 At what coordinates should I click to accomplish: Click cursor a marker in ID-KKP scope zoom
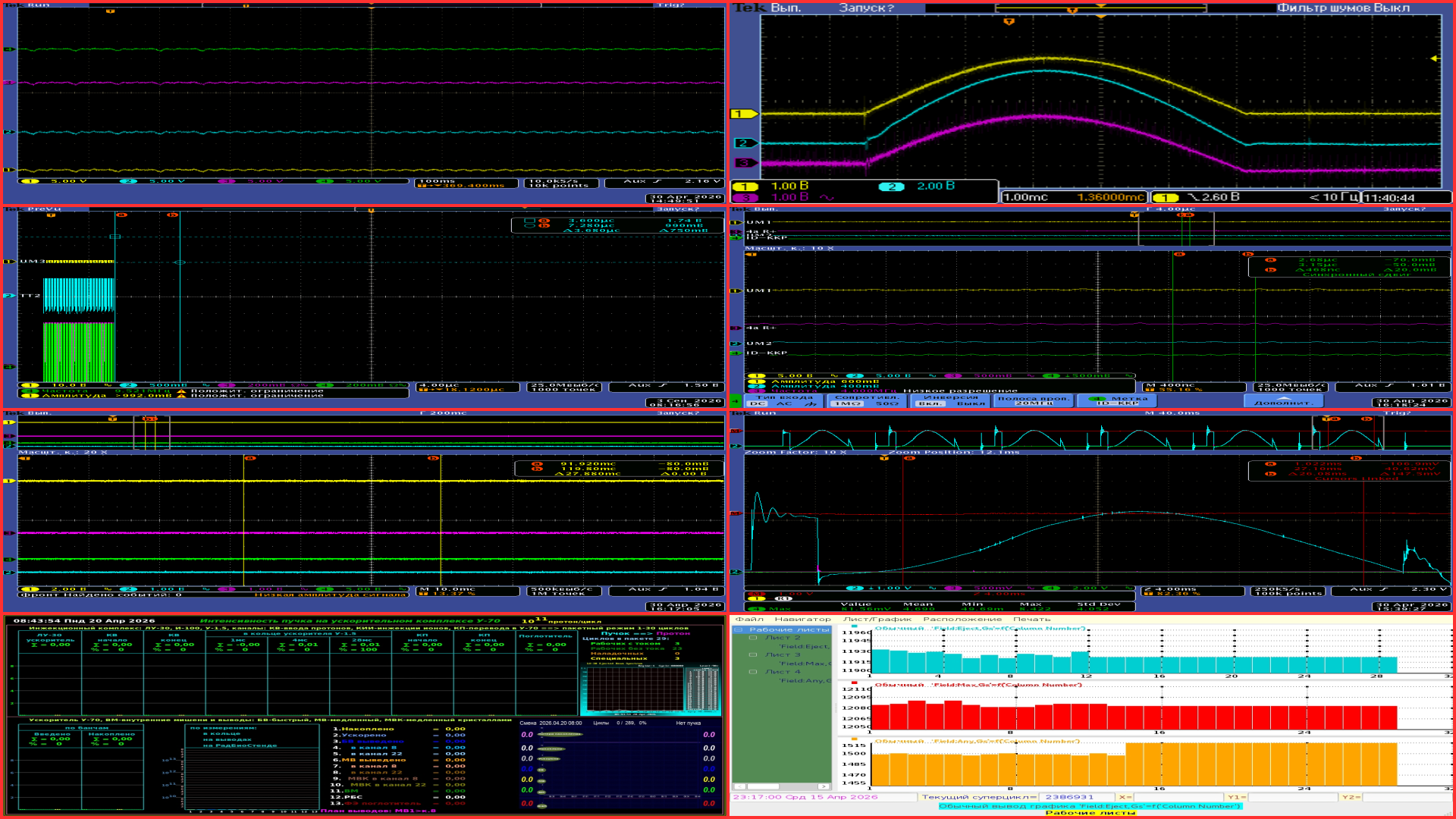(1179, 254)
